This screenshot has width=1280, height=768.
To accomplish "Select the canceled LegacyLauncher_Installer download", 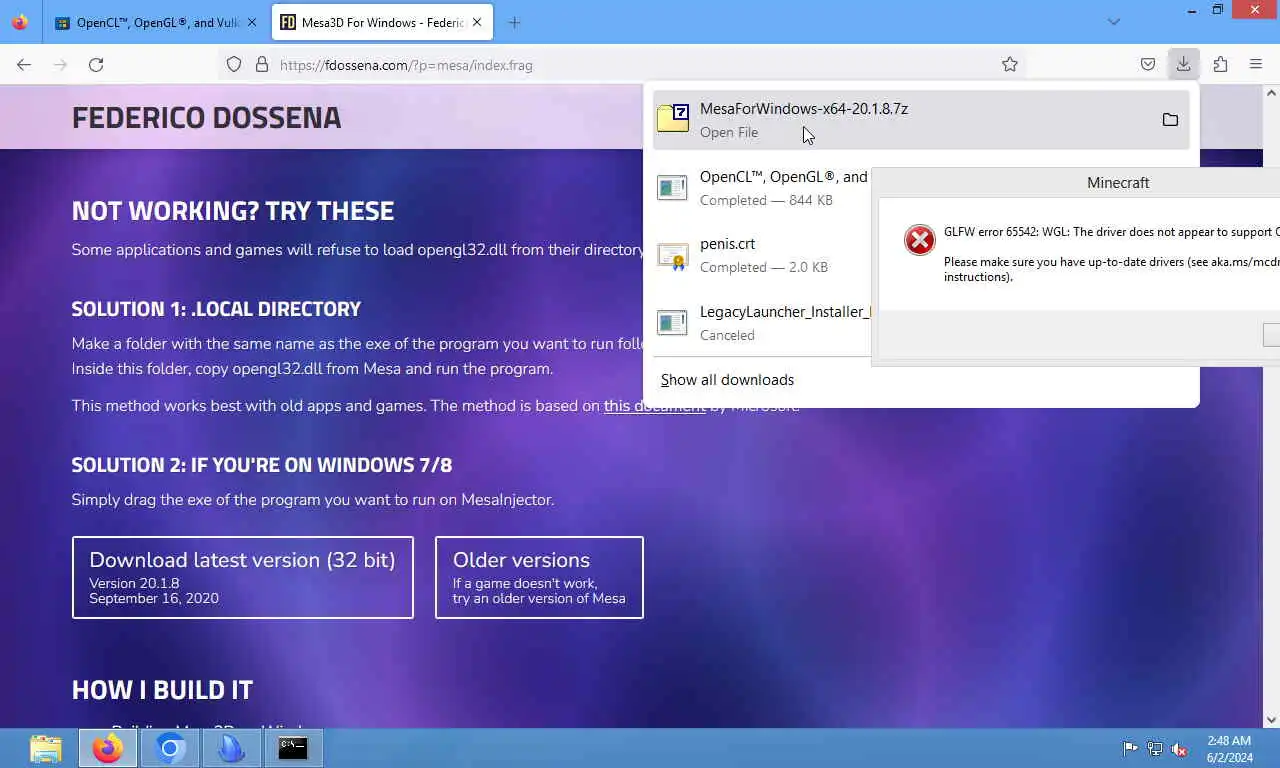I will (x=762, y=322).
